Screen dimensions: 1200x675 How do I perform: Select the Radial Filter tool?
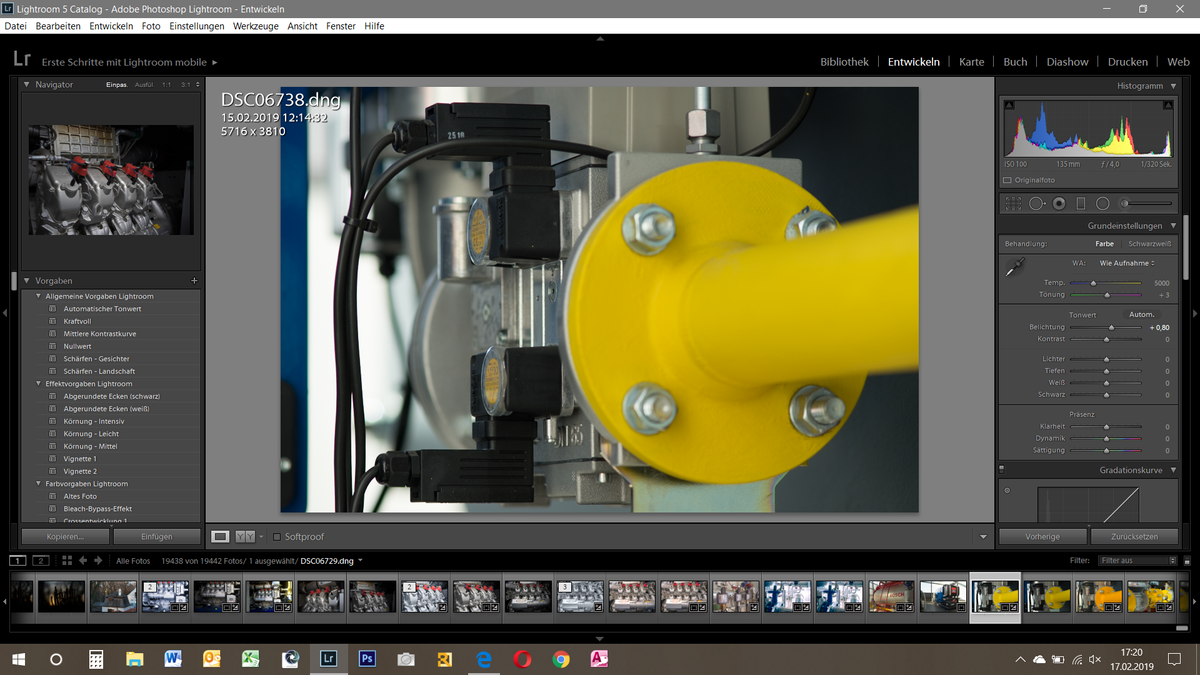click(1102, 203)
